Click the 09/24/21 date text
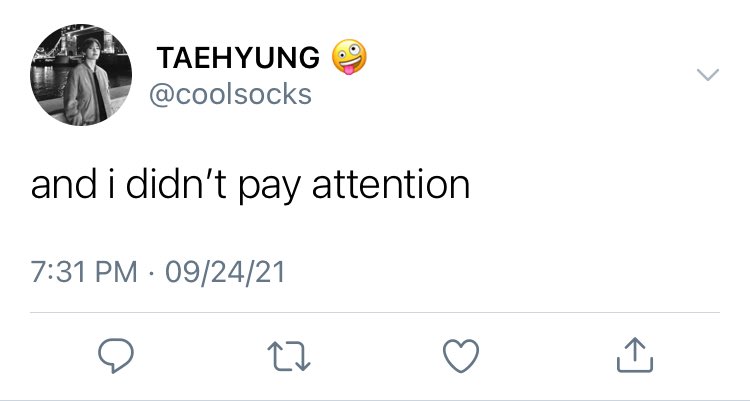The height and width of the screenshot is (401, 750). click(x=225, y=272)
